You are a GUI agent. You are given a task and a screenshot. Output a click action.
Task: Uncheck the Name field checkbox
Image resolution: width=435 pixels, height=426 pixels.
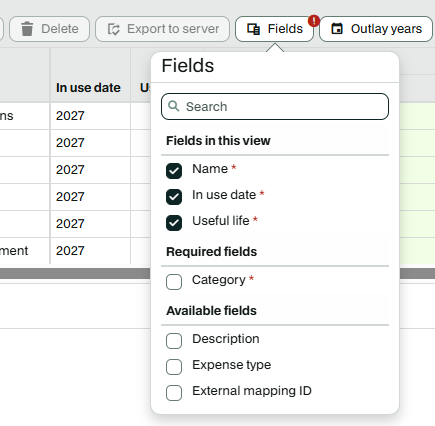(174, 171)
